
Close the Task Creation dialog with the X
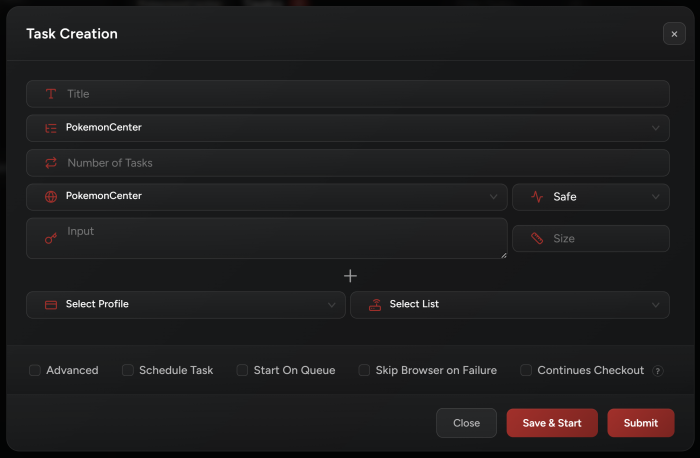tap(674, 34)
